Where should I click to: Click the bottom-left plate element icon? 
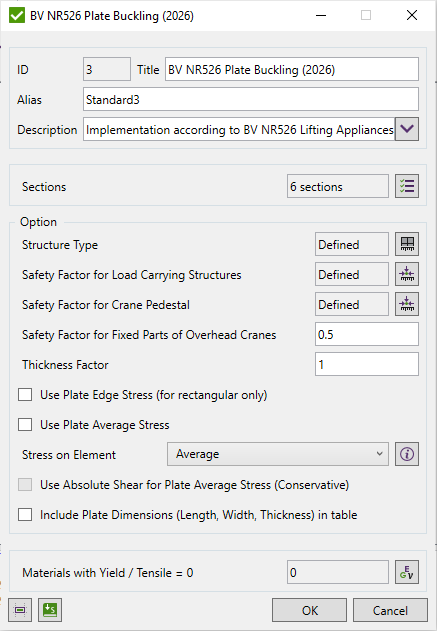point(20,610)
